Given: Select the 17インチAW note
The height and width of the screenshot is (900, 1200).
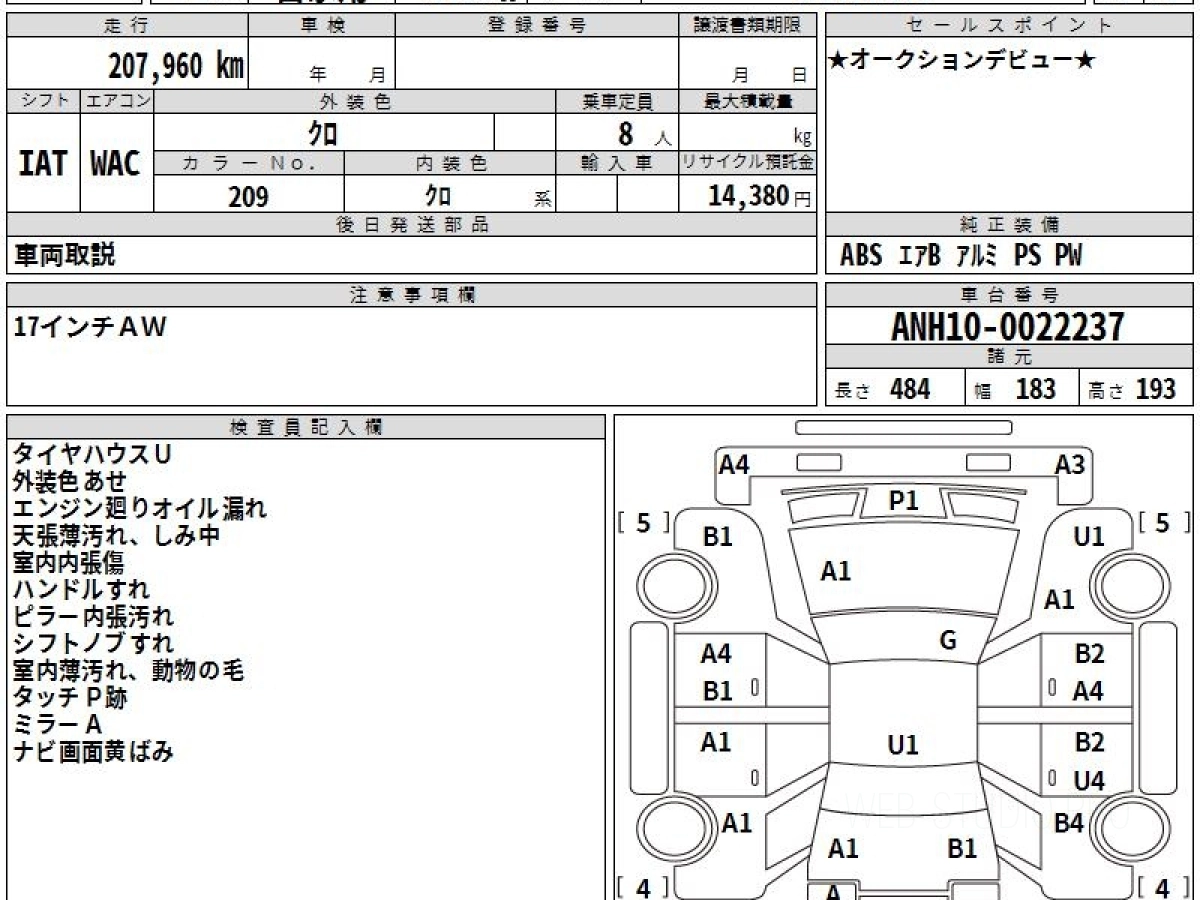Looking at the screenshot, I should point(90,327).
